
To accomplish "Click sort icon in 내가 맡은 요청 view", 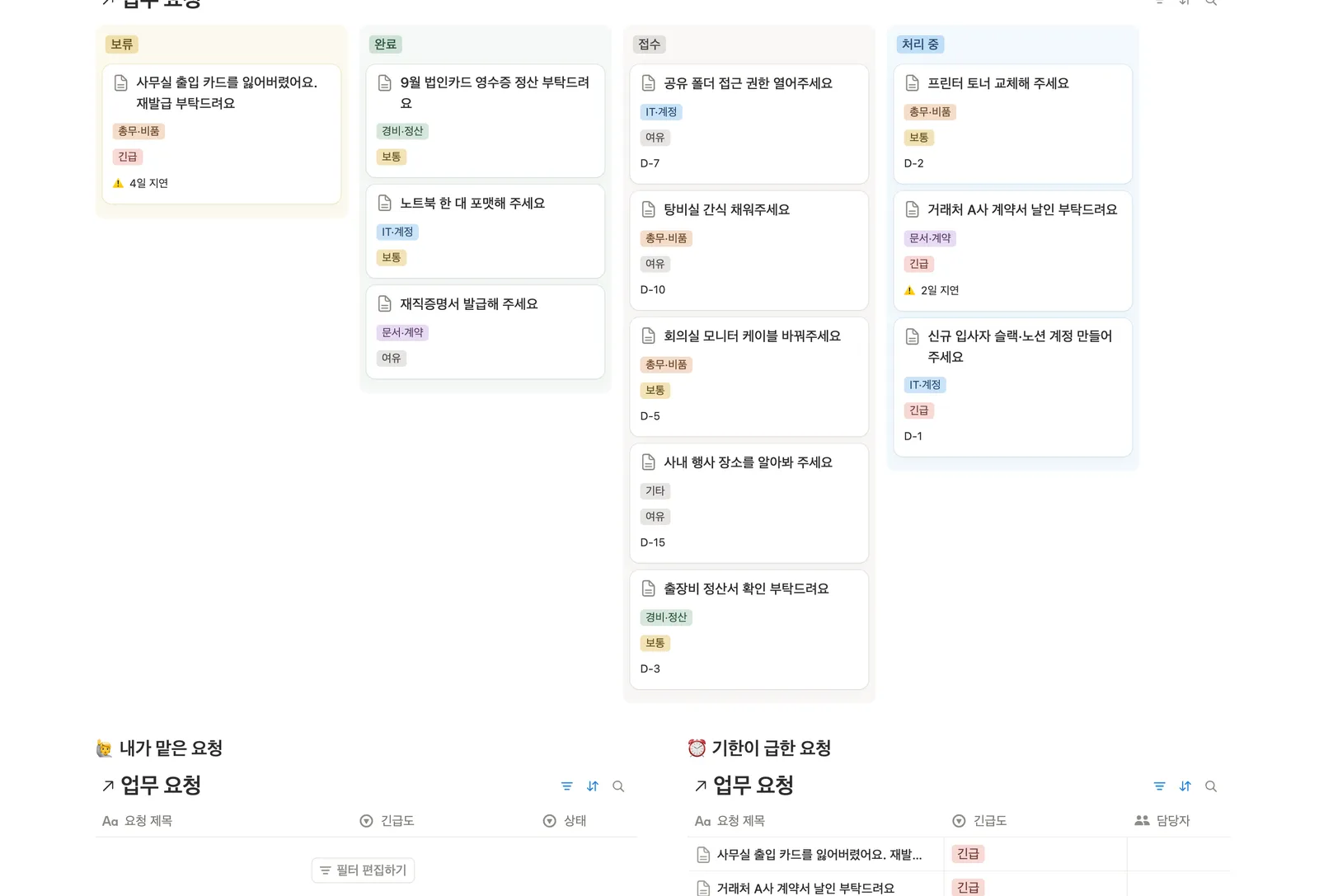I will click(x=593, y=786).
